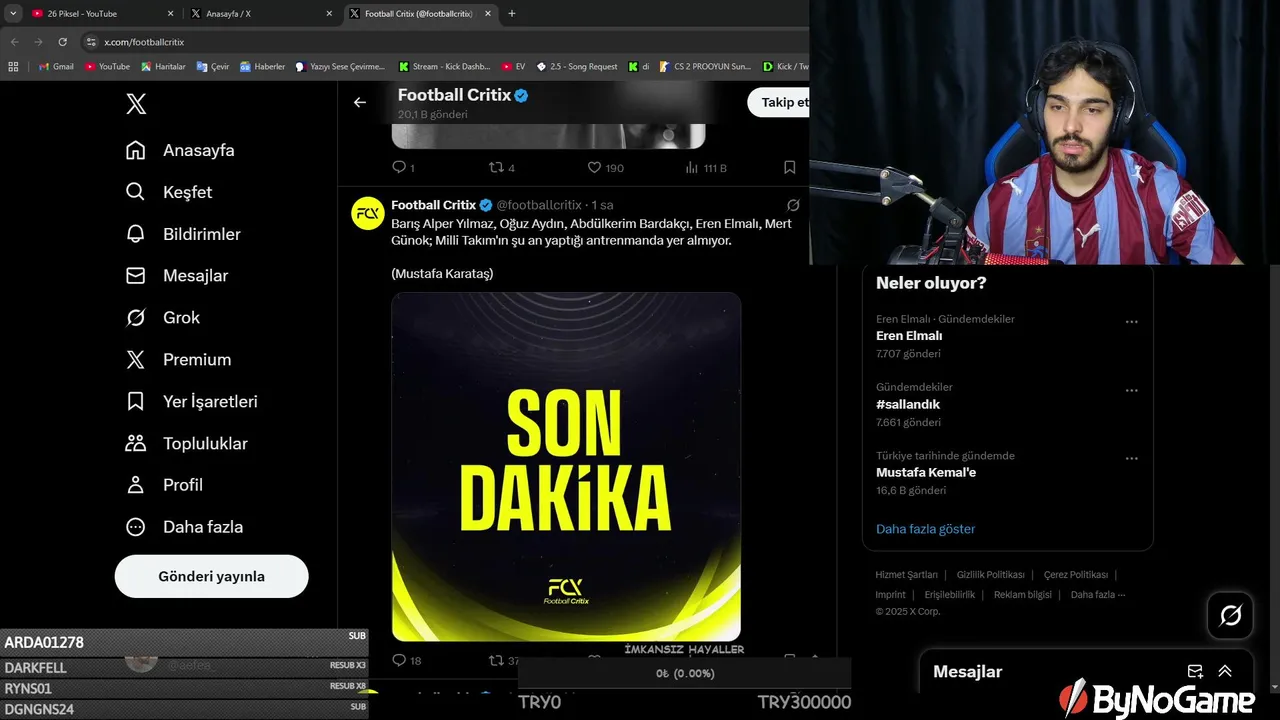The width and height of the screenshot is (1280, 720).
Task: View analytics showing 111 B views
Action: point(706,168)
